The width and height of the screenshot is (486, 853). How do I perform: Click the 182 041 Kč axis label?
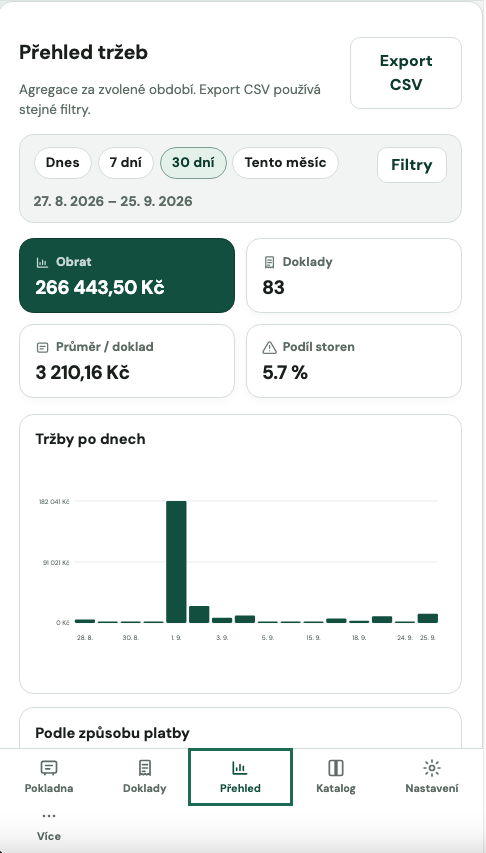54,502
